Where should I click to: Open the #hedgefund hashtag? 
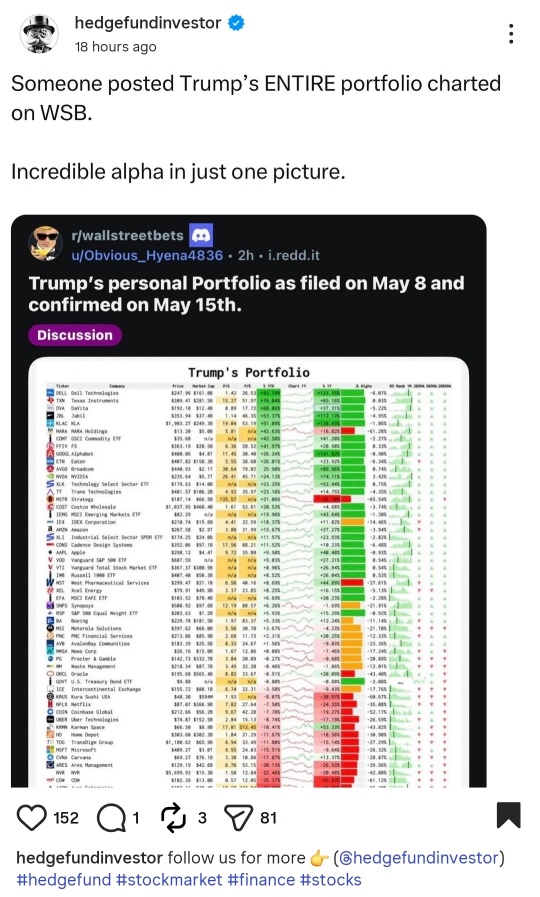point(63,879)
